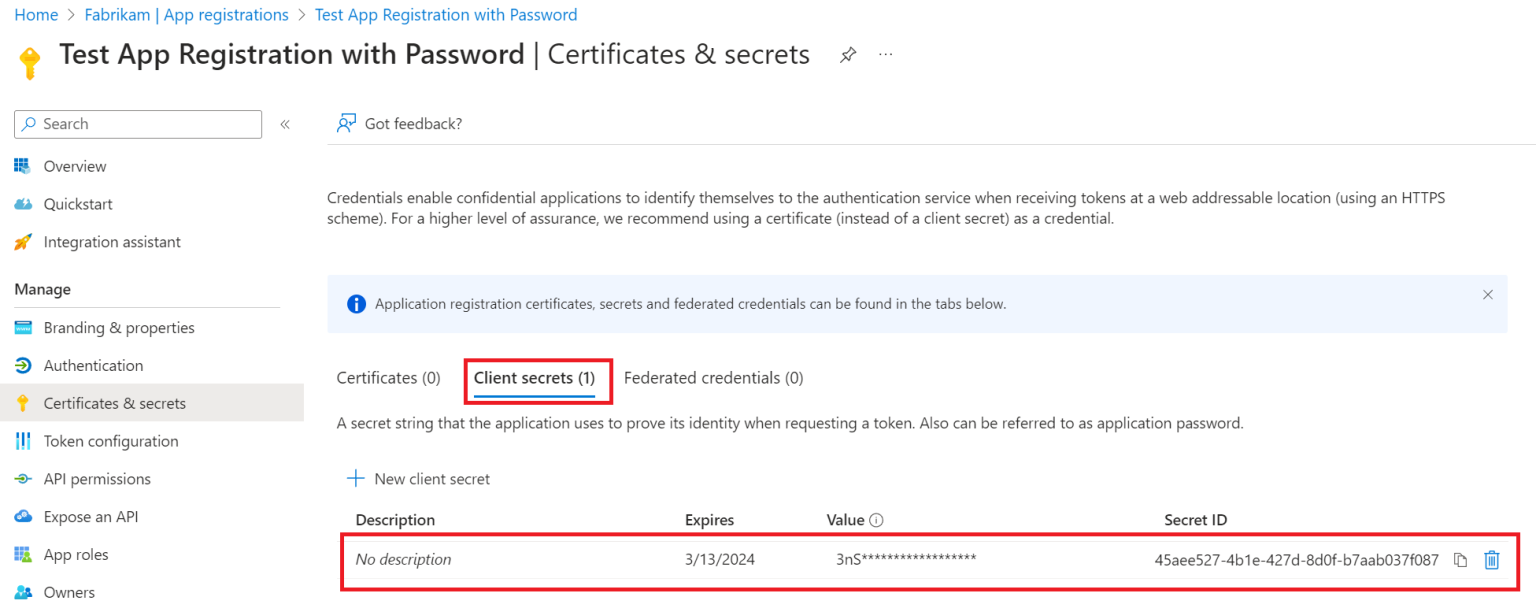
Task: Pin the Certificates & secrets page
Action: 848,55
